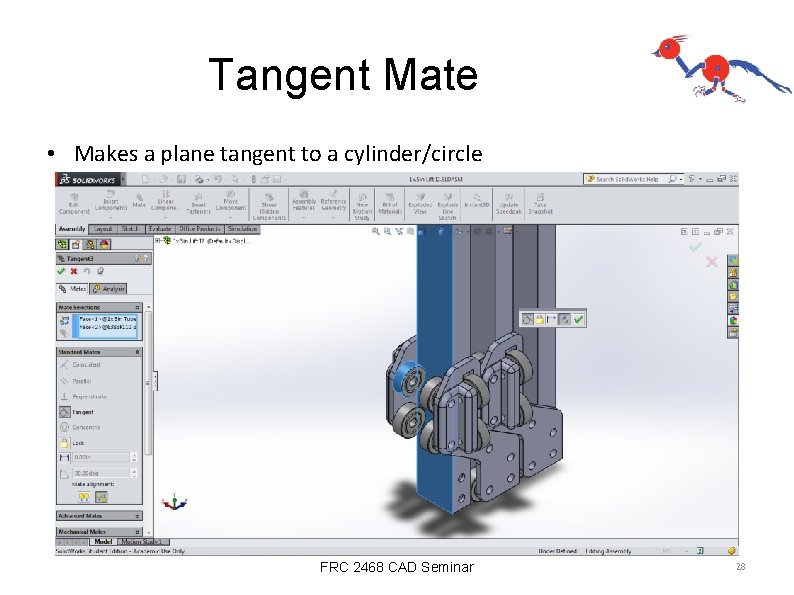
Task: Click the Zoom to Area magnifier icon
Action: [x=387, y=231]
